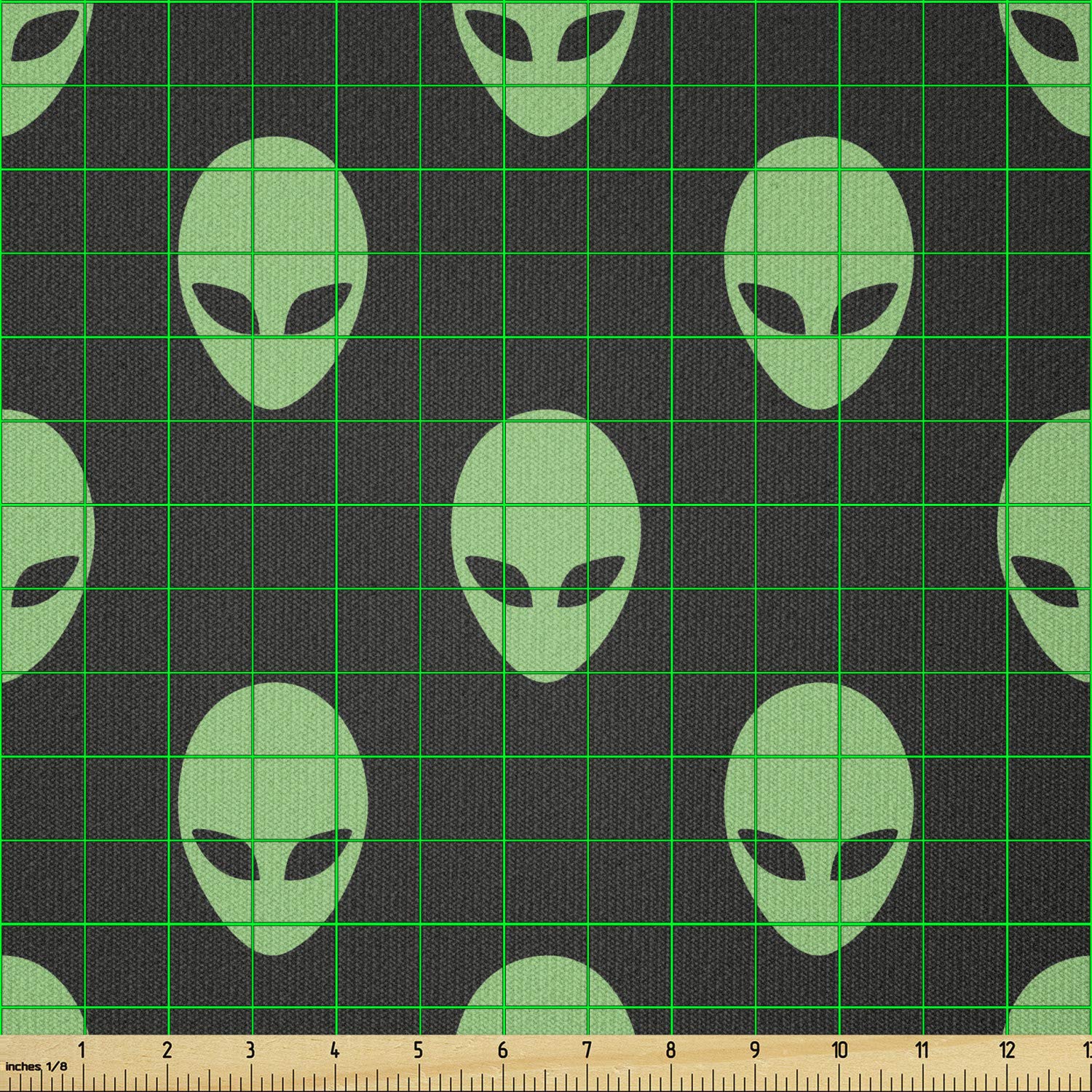Image resolution: width=1092 pixels, height=1092 pixels.
Task: Click the number 11 on the ruler
Action: tap(922, 1051)
